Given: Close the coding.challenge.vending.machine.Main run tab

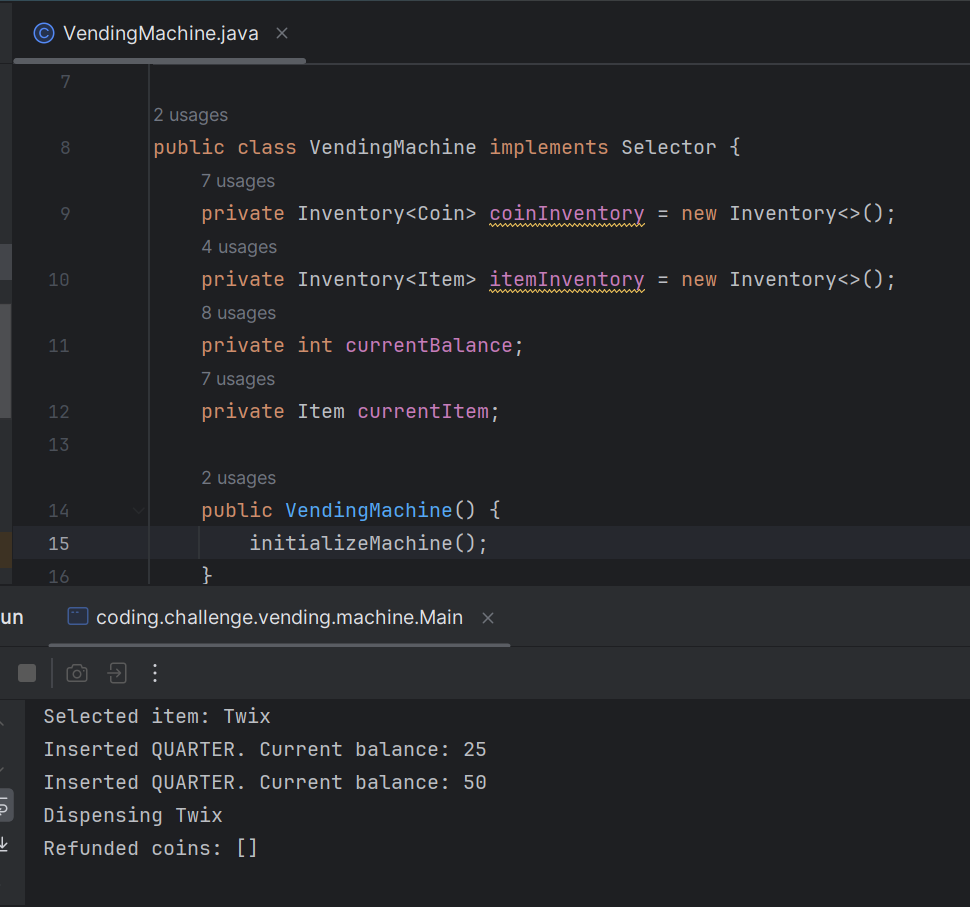Looking at the screenshot, I should coord(488,617).
